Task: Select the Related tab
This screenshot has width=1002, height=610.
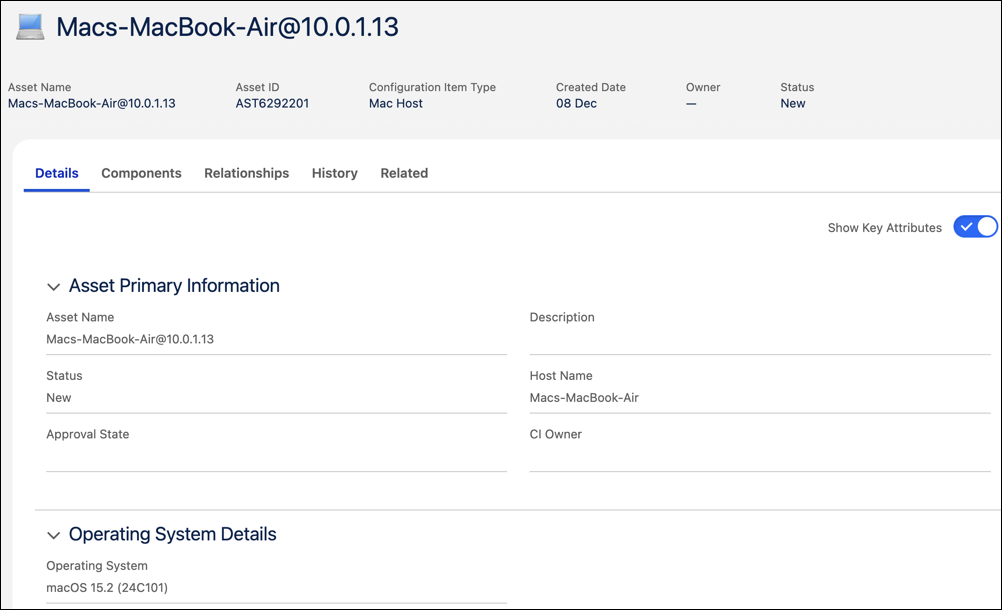Action: pos(404,173)
